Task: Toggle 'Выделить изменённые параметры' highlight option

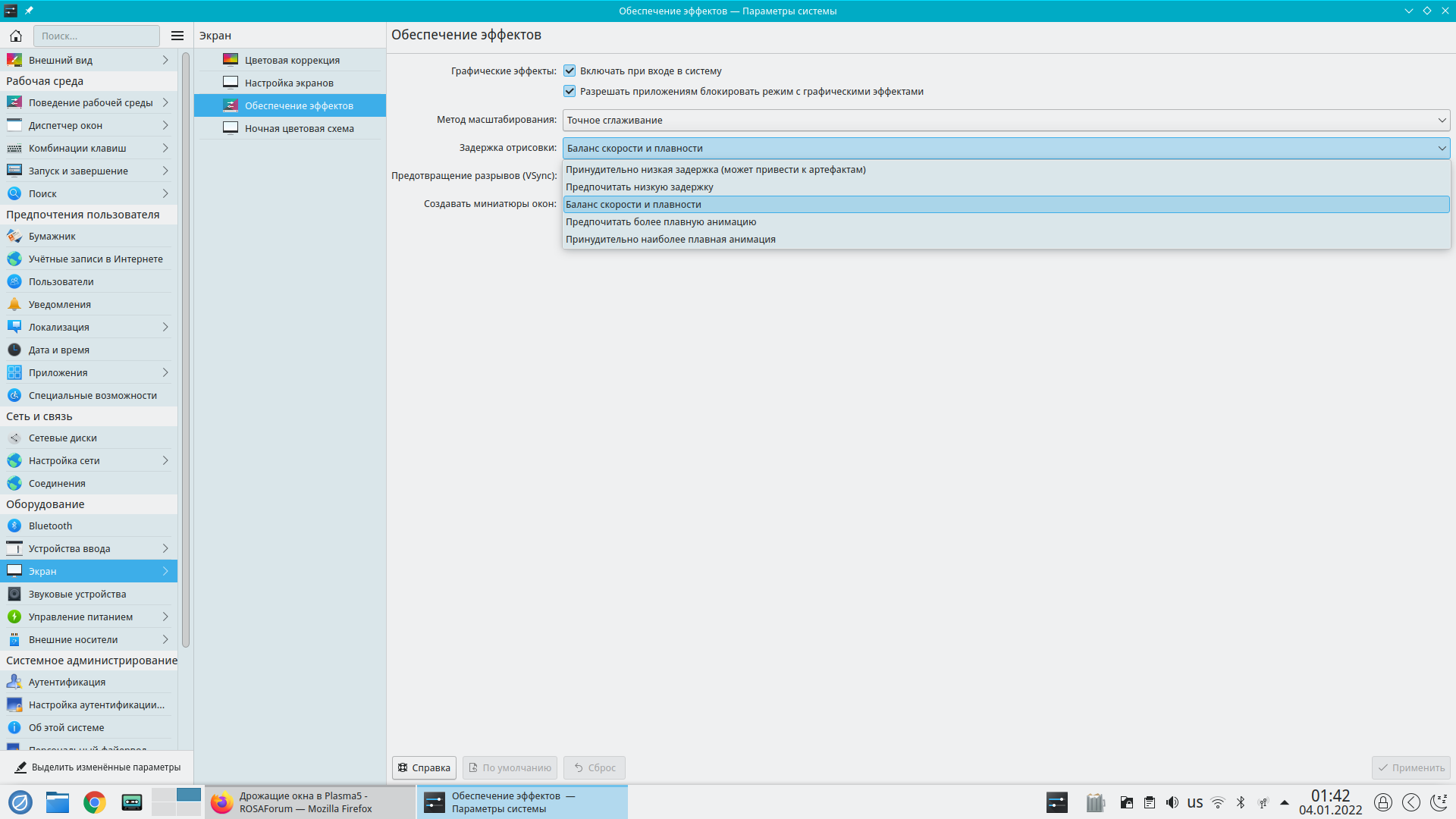Action: pos(97,767)
